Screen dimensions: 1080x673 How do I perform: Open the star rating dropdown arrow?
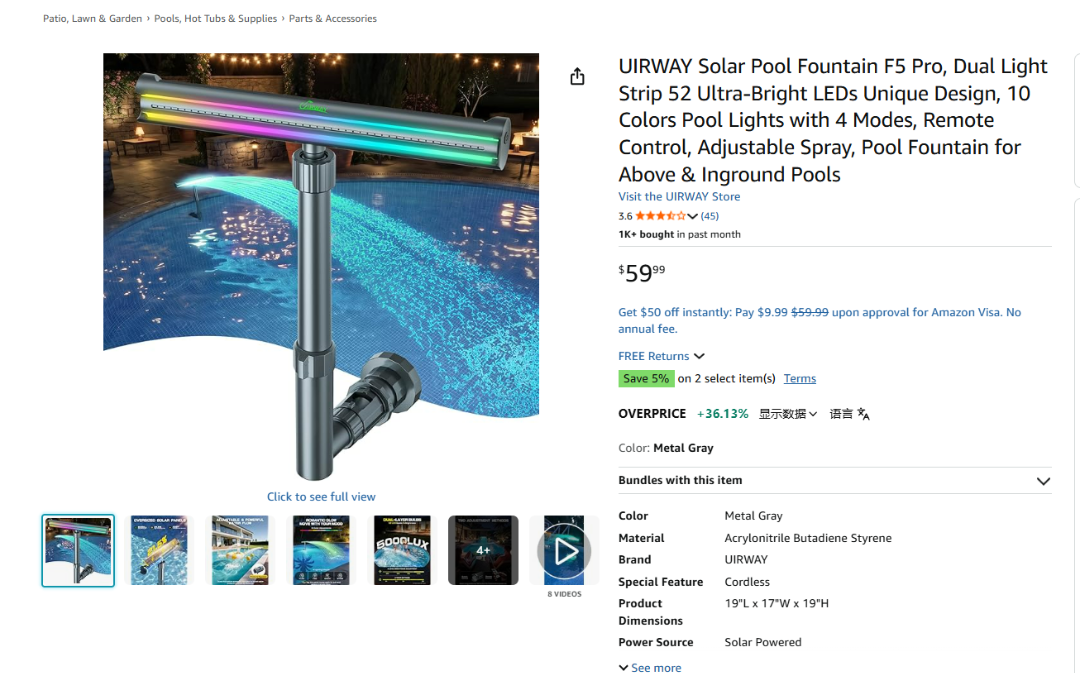tap(692, 216)
